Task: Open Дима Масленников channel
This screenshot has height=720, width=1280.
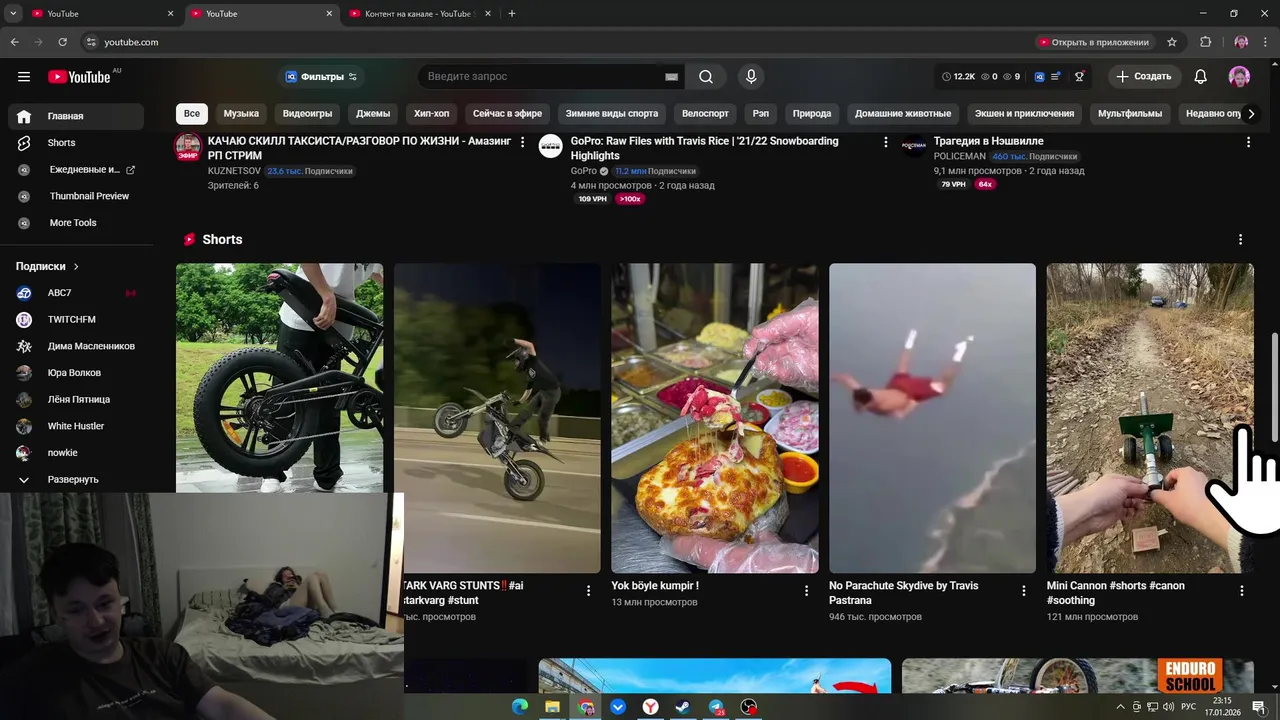Action: (74, 346)
